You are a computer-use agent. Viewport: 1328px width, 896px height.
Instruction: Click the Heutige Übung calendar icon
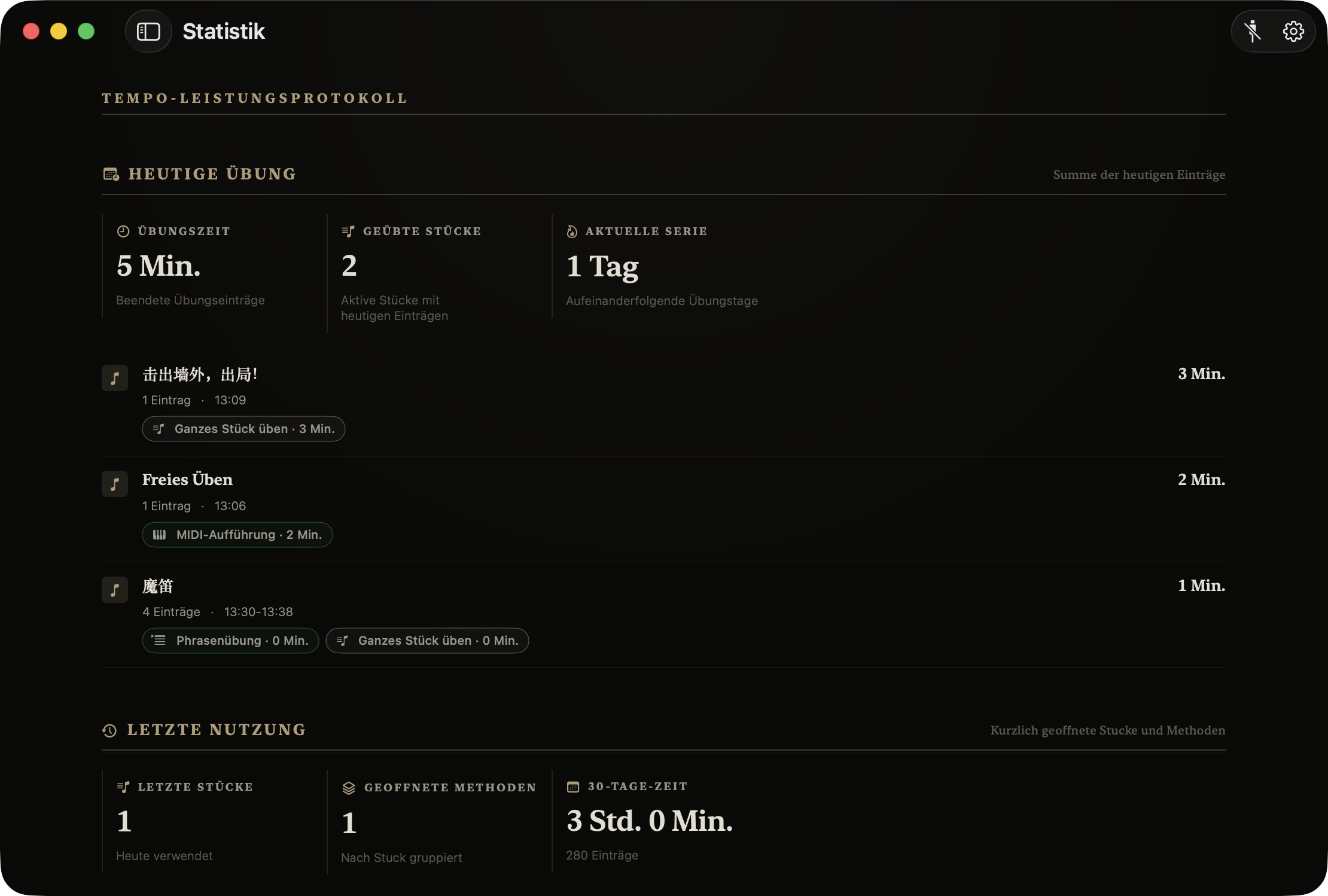pyautogui.click(x=111, y=174)
